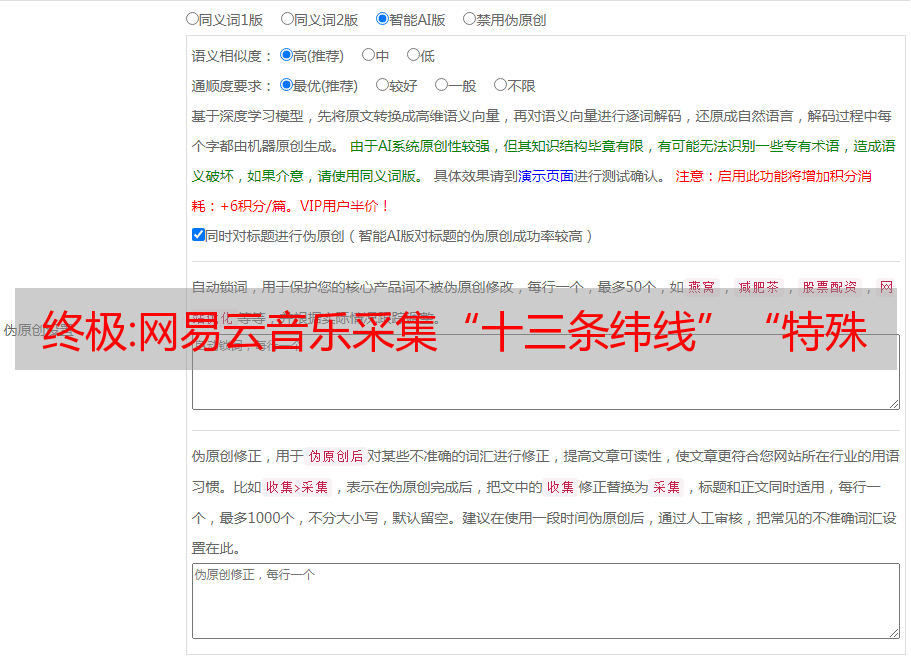Set 通顺度要求 to 较好
This screenshot has width=911, height=658.
pos(382,86)
